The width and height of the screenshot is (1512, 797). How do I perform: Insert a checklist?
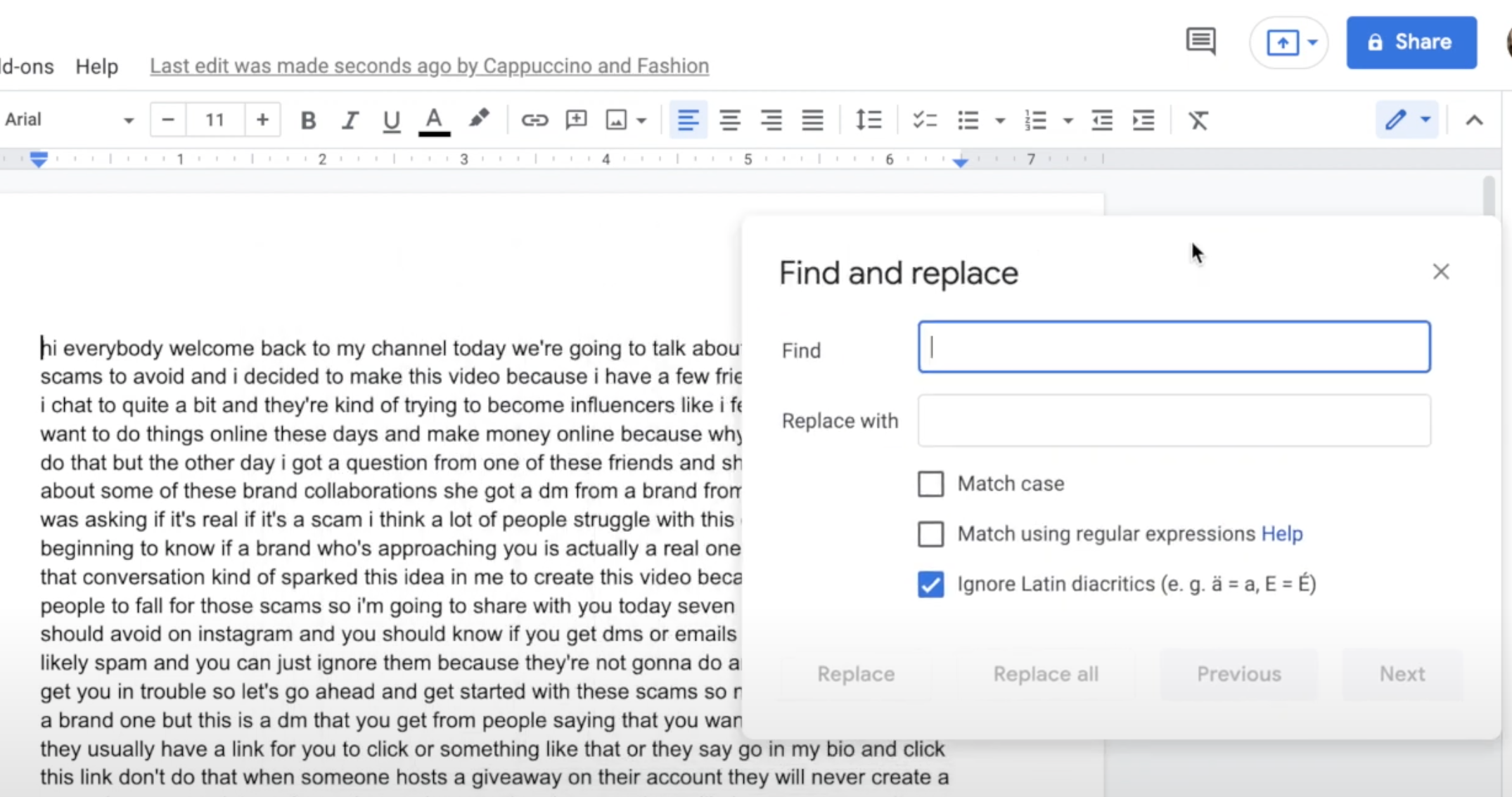pos(924,120)
